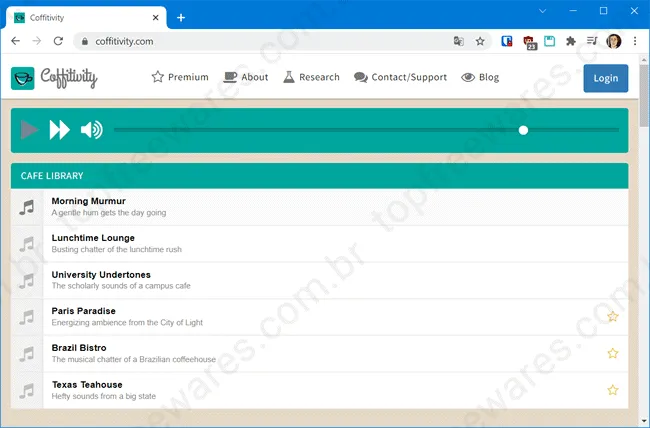Open the tab search chevron
The height and width of the screenshot is (428, 650).
(x=542, y=11)
